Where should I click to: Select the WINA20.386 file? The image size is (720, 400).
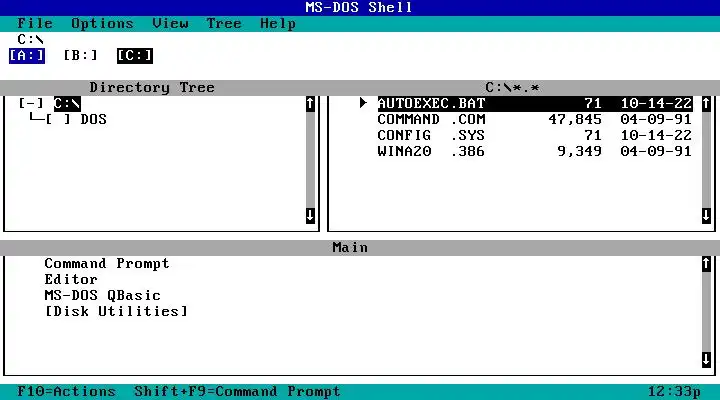tap(535, 152)
